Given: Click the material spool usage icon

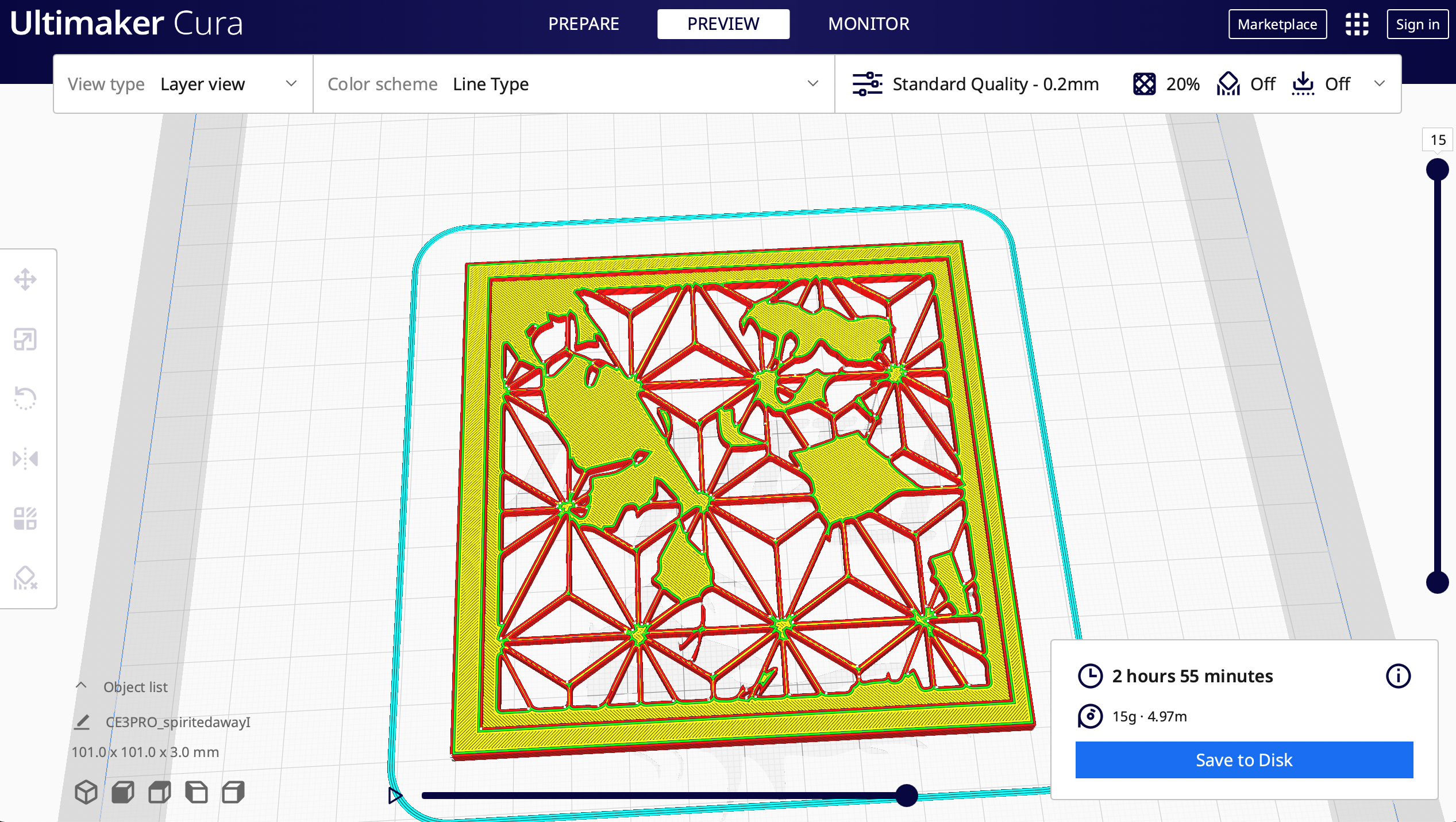Looking at the screenshot, I should (1090, 716).
